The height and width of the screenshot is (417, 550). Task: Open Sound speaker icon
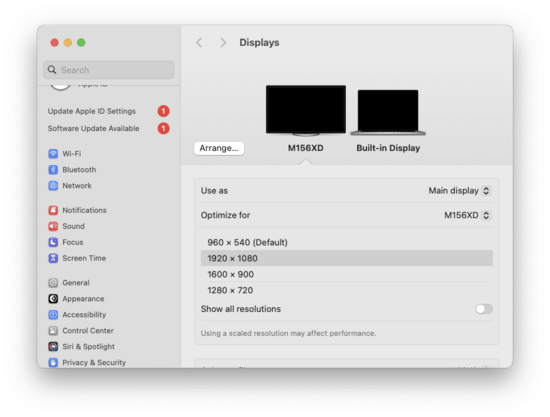pyautogui.click(x=53, y=226)
